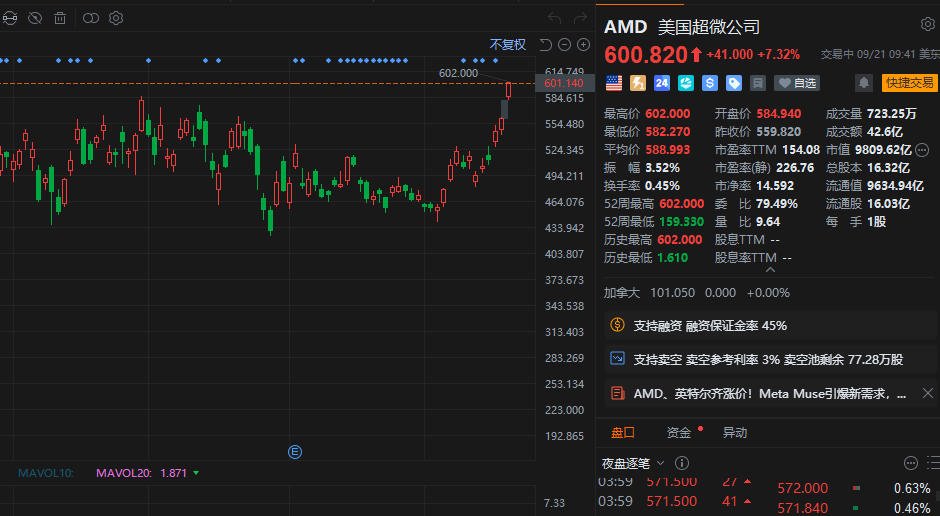Open the 不复权 adjustment dropdown
Viewport: 940px width, 516px height.
point(508,45)
